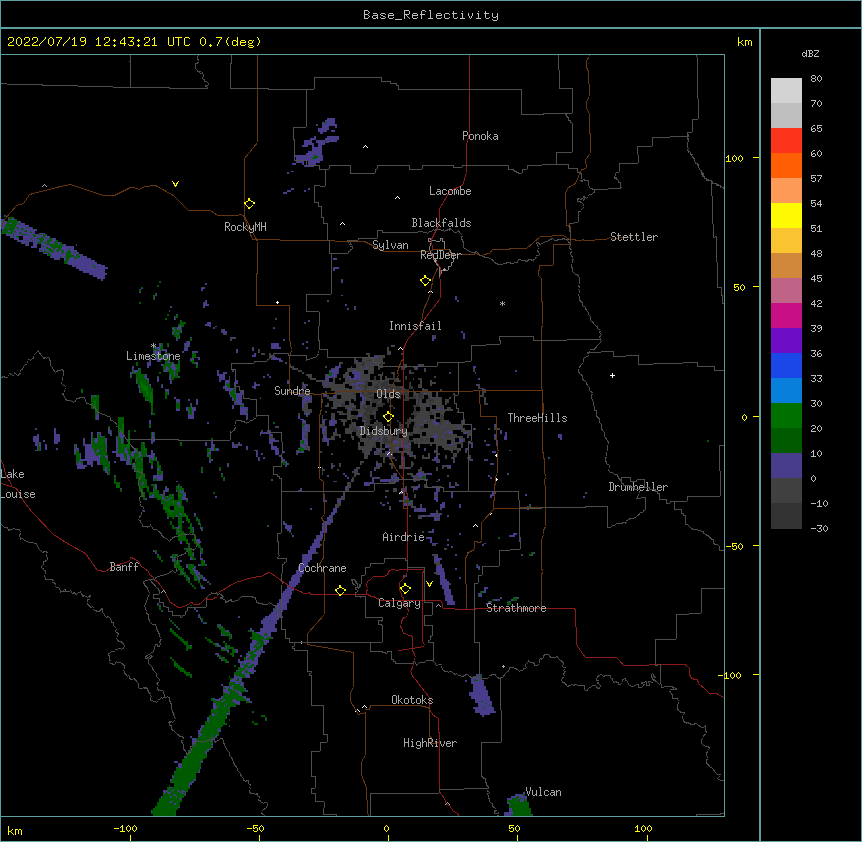Click the Okotoks label
This screenshot has height=842, width=862.
pyautogui.click(x=412, y=700)
